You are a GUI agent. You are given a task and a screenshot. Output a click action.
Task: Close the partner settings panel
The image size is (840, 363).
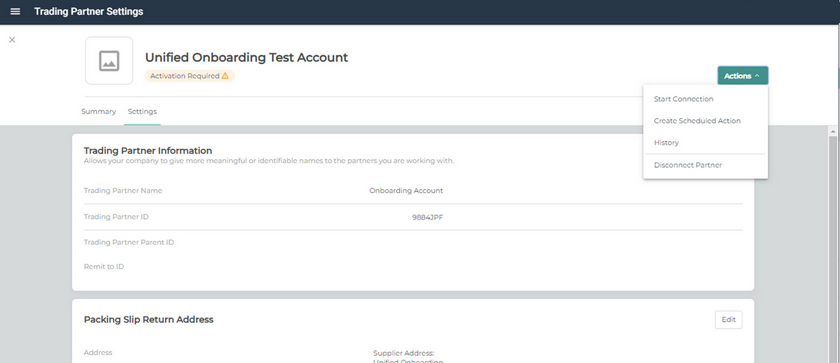pos(12,40)
